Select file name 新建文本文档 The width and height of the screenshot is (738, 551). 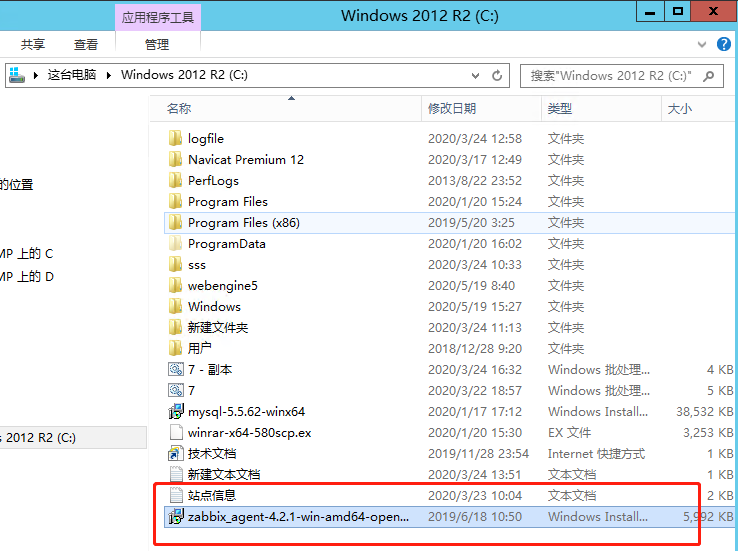click(224, 474)
